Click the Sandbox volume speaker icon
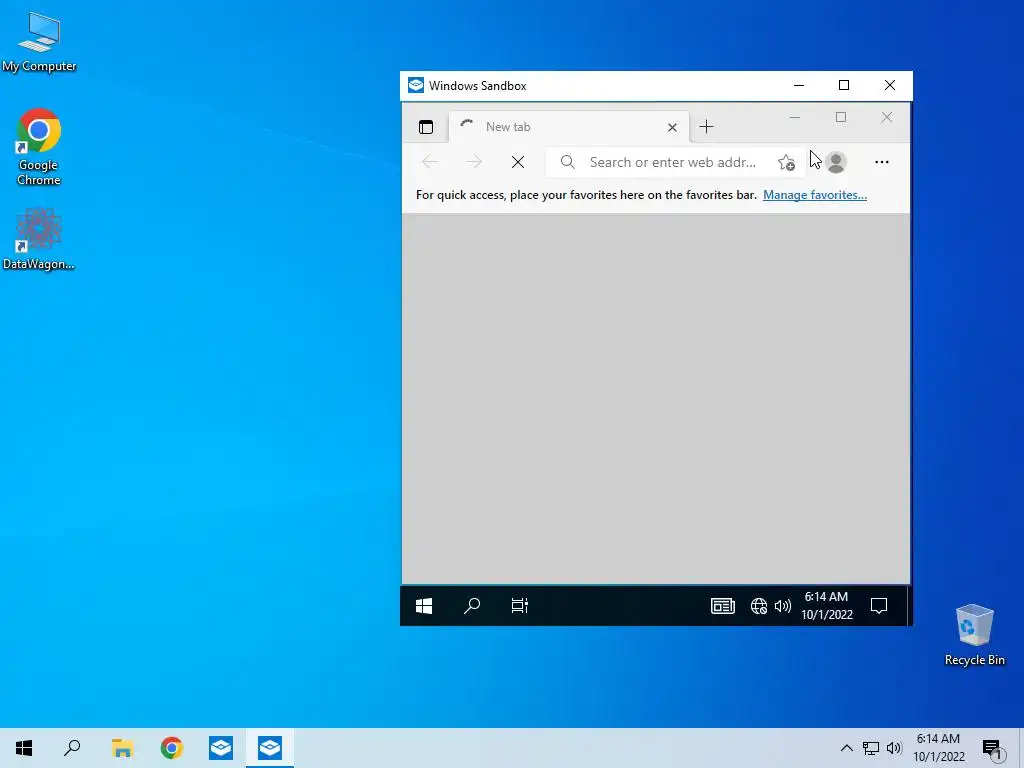 point(782,606)
